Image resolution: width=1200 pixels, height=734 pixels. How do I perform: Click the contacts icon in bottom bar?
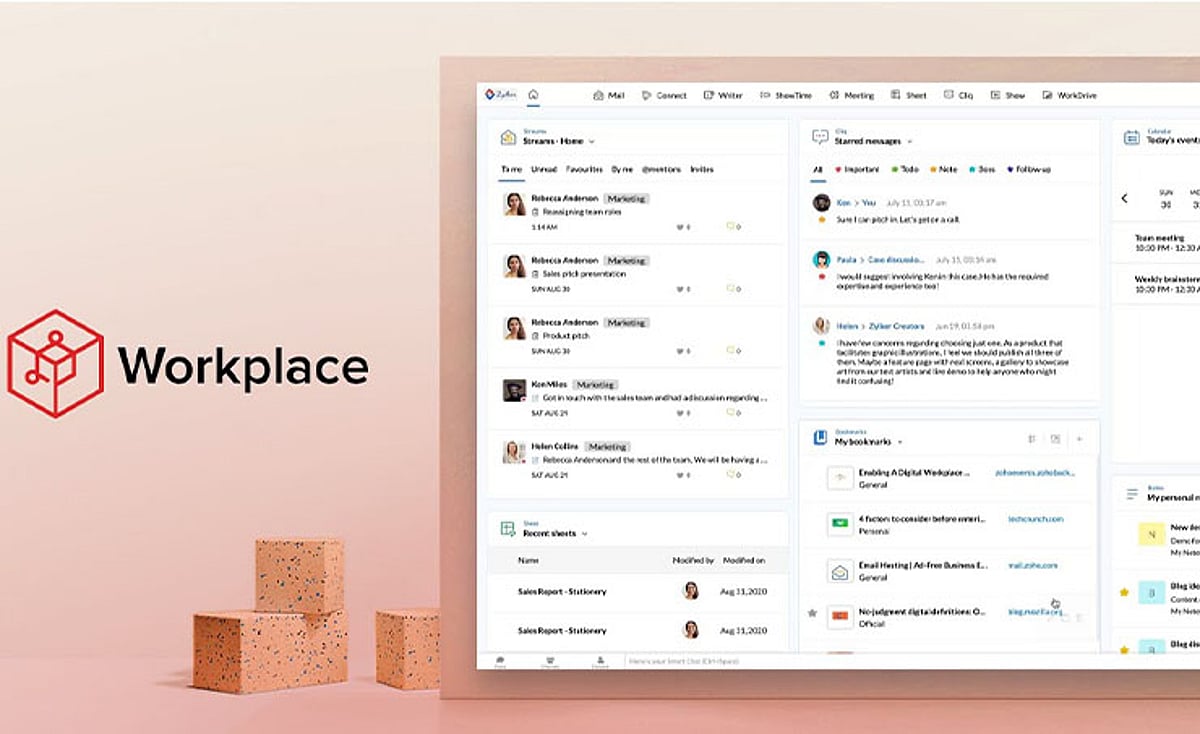[600, 661]
